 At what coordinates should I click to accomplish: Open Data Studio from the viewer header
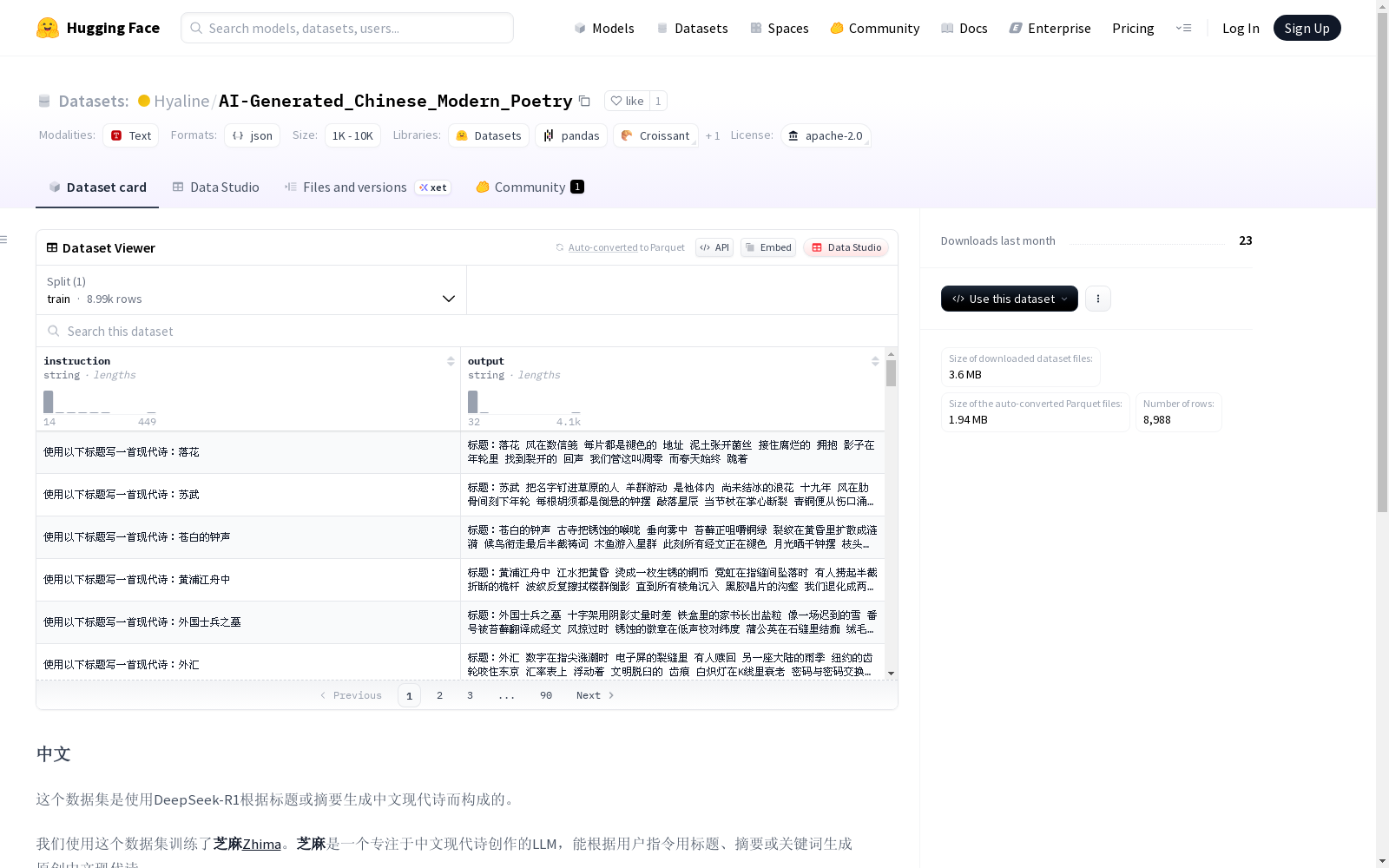[846, 247]
